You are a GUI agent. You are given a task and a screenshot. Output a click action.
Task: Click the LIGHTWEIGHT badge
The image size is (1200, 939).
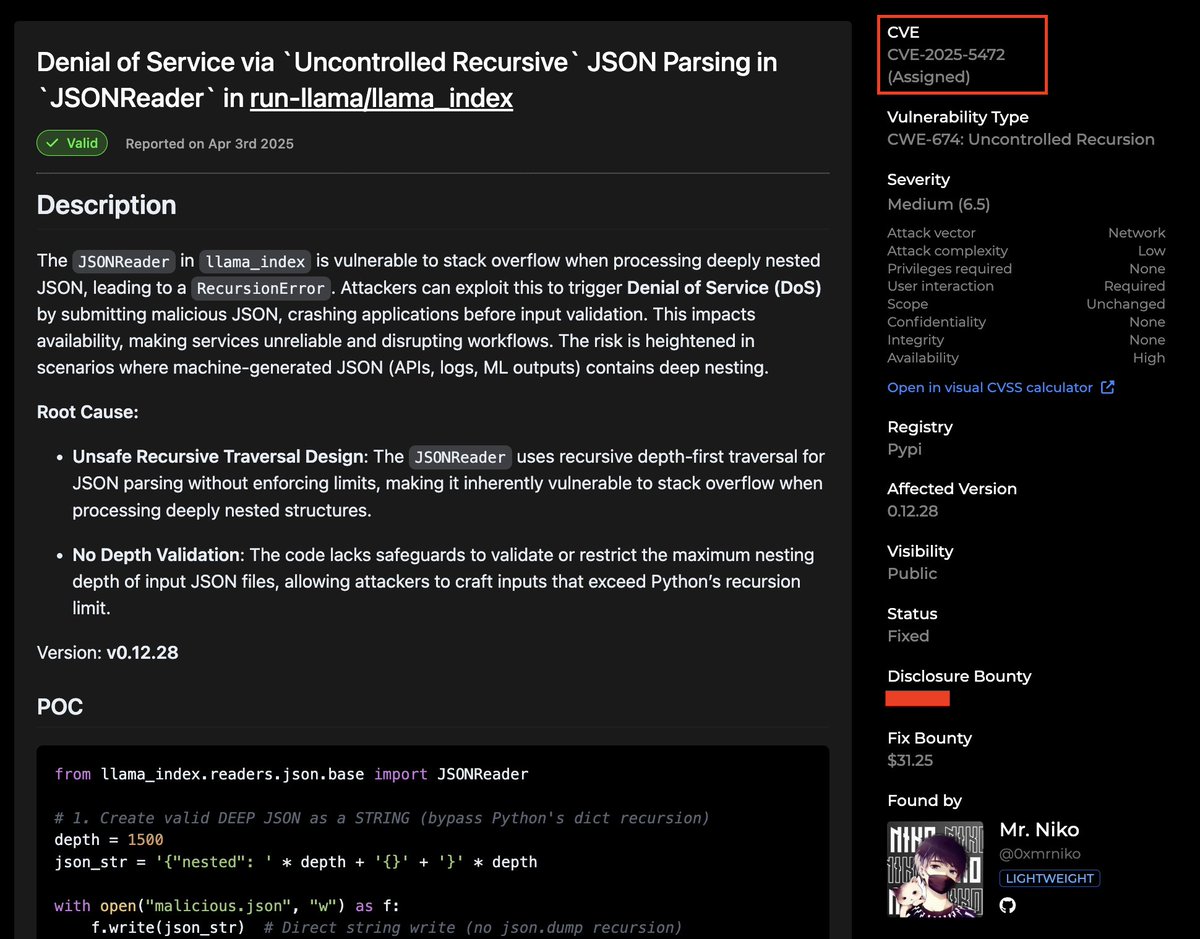[x=1049, y=878]
